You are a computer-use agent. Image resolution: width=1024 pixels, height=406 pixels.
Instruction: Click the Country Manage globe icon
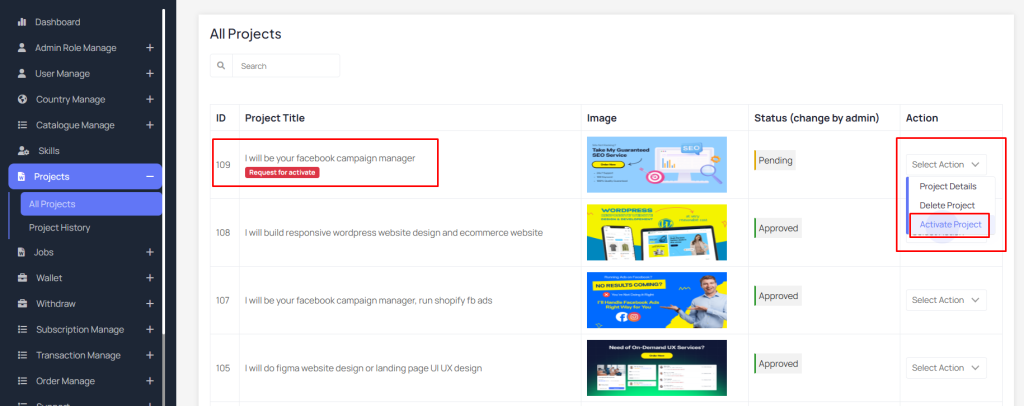22,99
